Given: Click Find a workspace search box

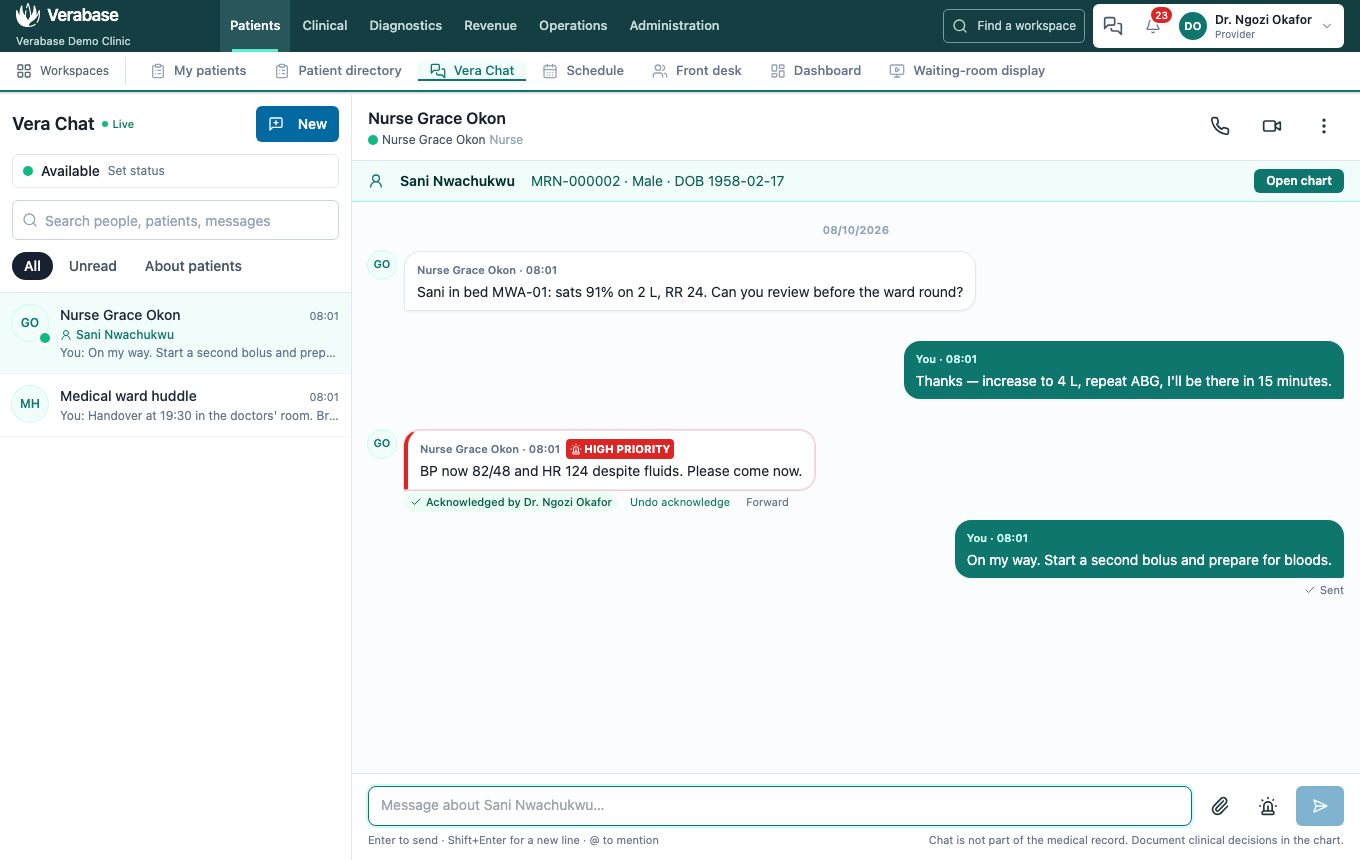Looking at the screenshot, I should [1014, 26].
